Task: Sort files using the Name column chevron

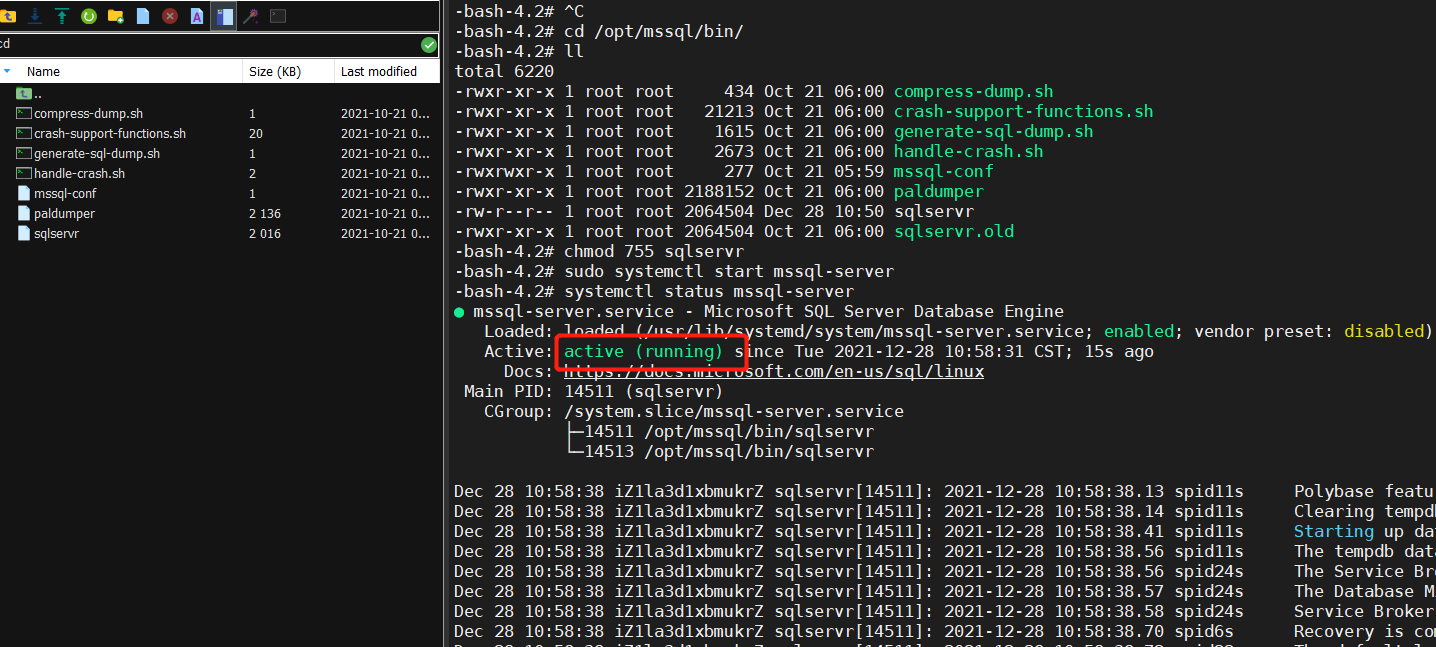Action: 9,71
